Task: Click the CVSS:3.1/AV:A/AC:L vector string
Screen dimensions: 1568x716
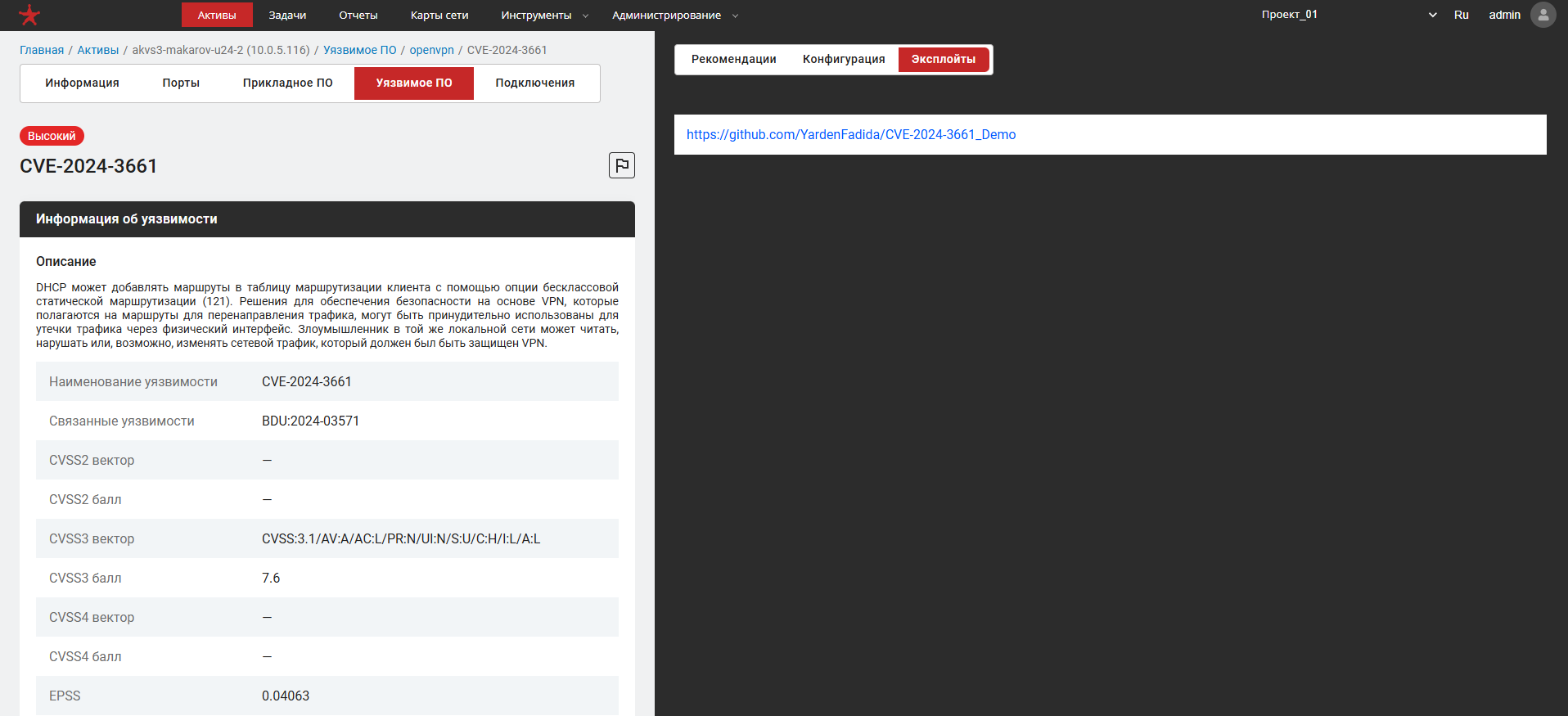Action: tap(401, 538)
